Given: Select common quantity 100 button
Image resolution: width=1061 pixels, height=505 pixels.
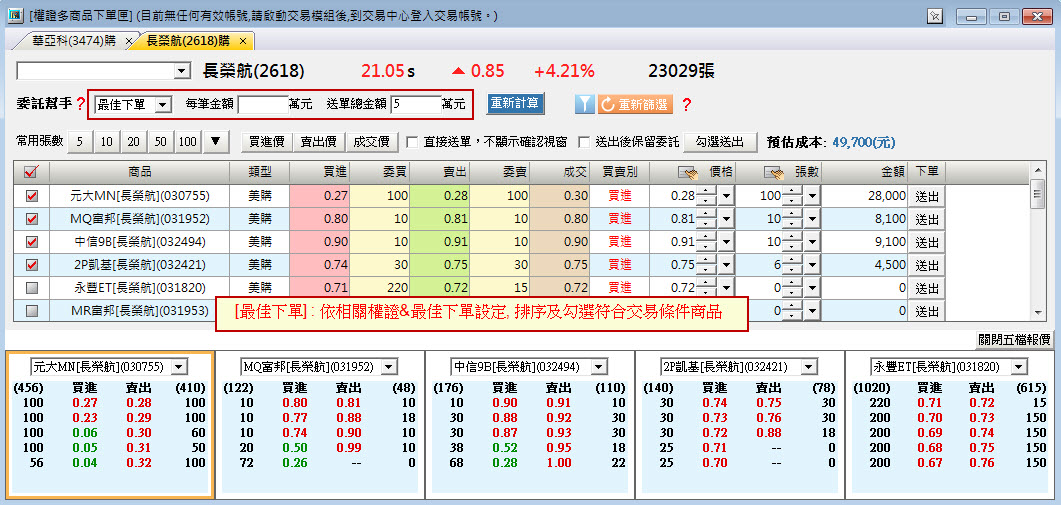Looking at the screenshot, I should [188, 141].
